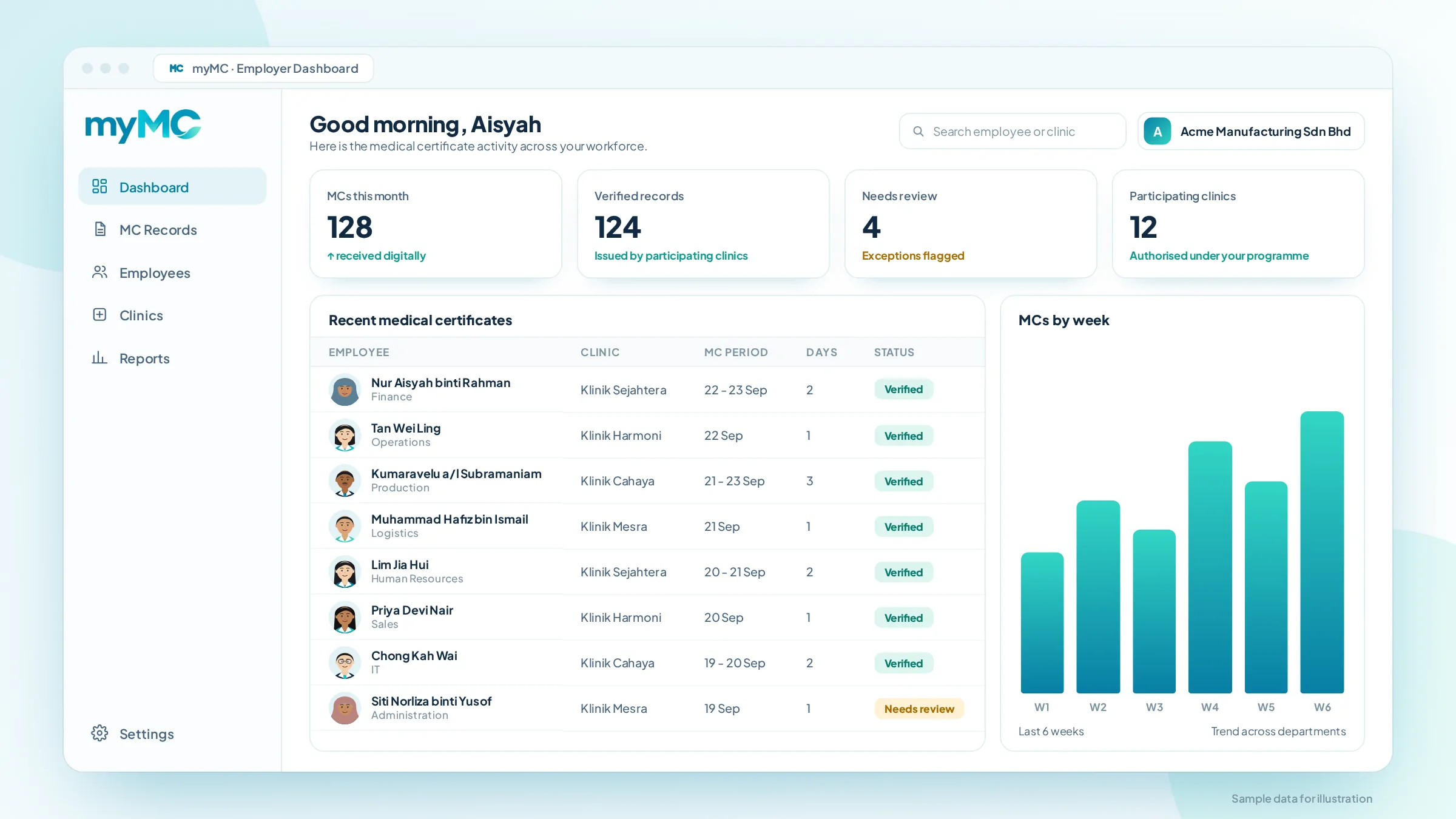Click the 'Last 6 weeks' caption

(x=1051, y=731)
